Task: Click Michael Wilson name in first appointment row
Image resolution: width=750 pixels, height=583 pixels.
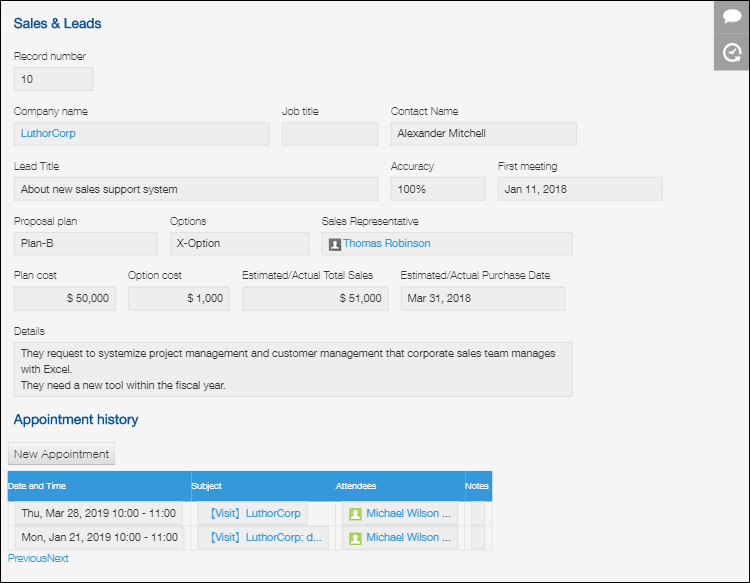Action: click(x=407, y=513)
